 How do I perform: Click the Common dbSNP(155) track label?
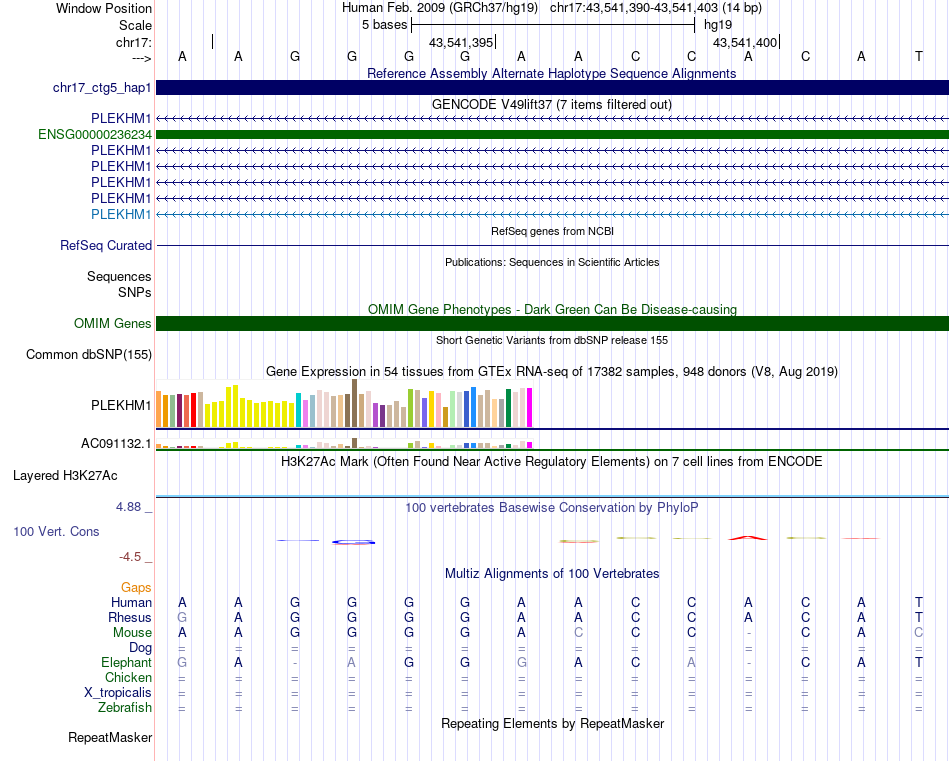(x=88, y=354)
